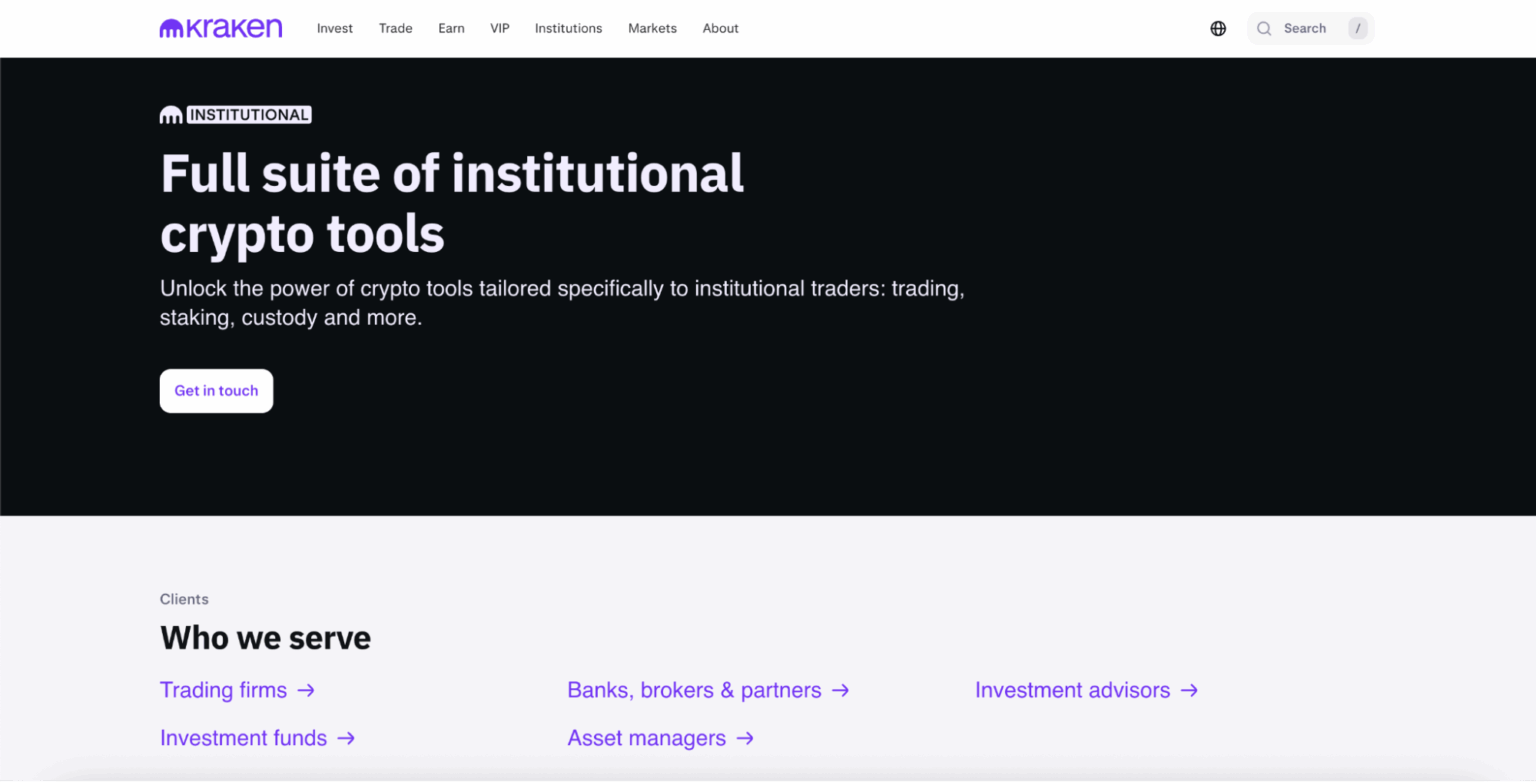Click the arrow beside Investment advisors

(1189, 690)
